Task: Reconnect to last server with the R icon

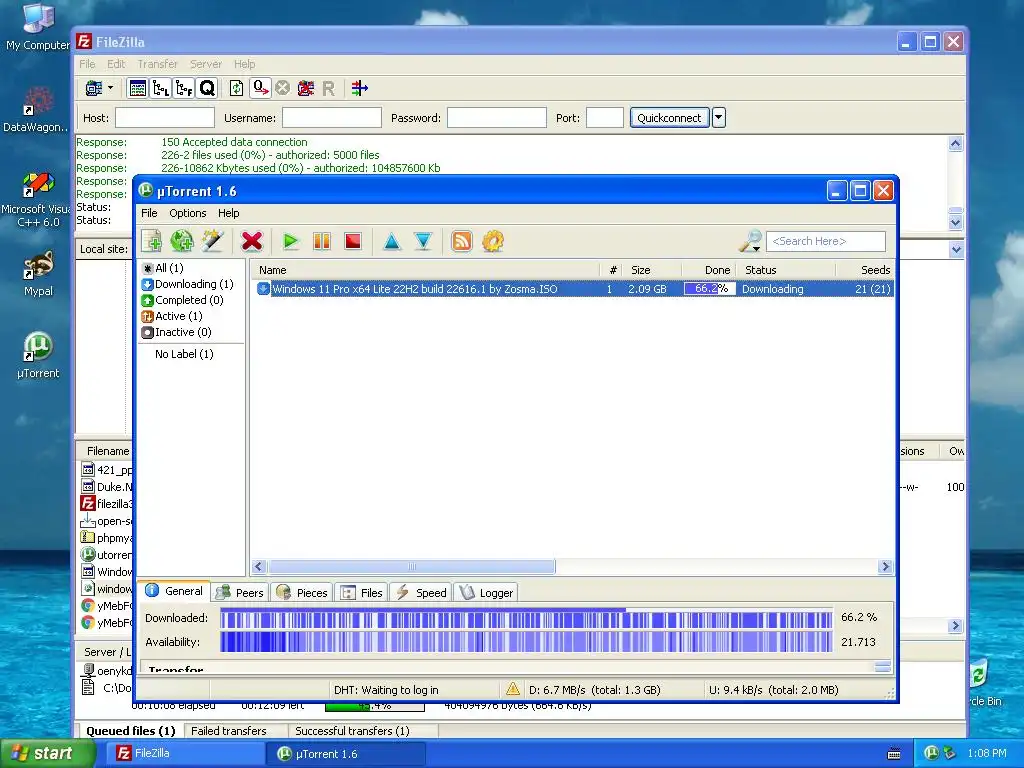Action: tap(328, 88)
